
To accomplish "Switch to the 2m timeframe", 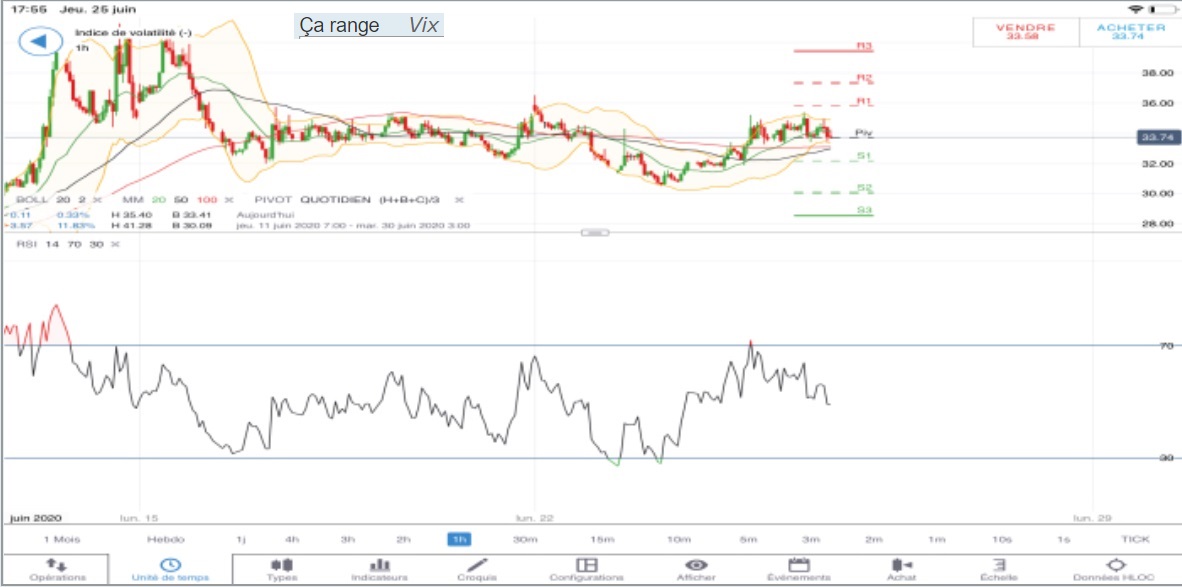I will point(874,539).
